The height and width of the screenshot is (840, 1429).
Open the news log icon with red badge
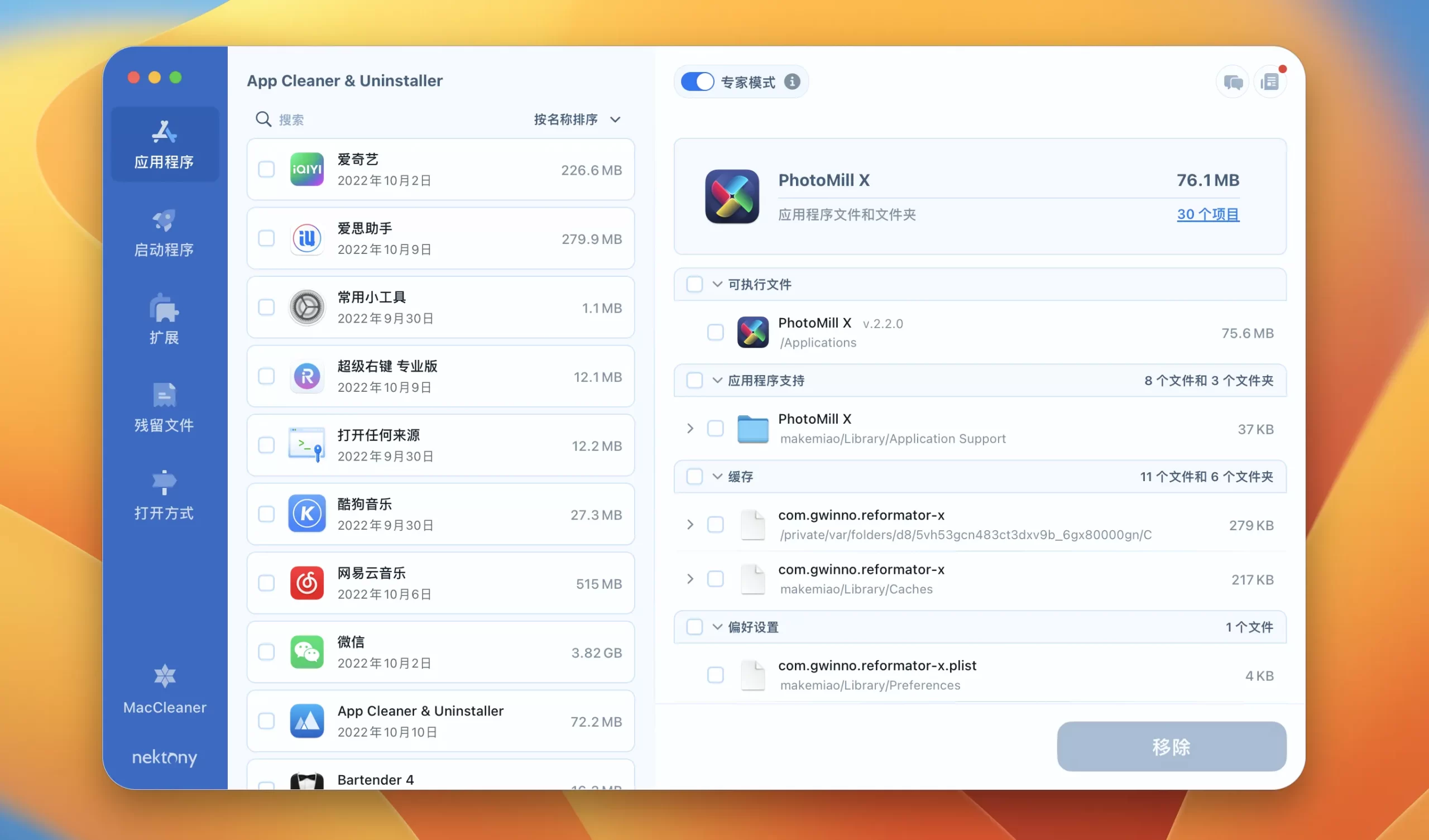[1270, 81]
